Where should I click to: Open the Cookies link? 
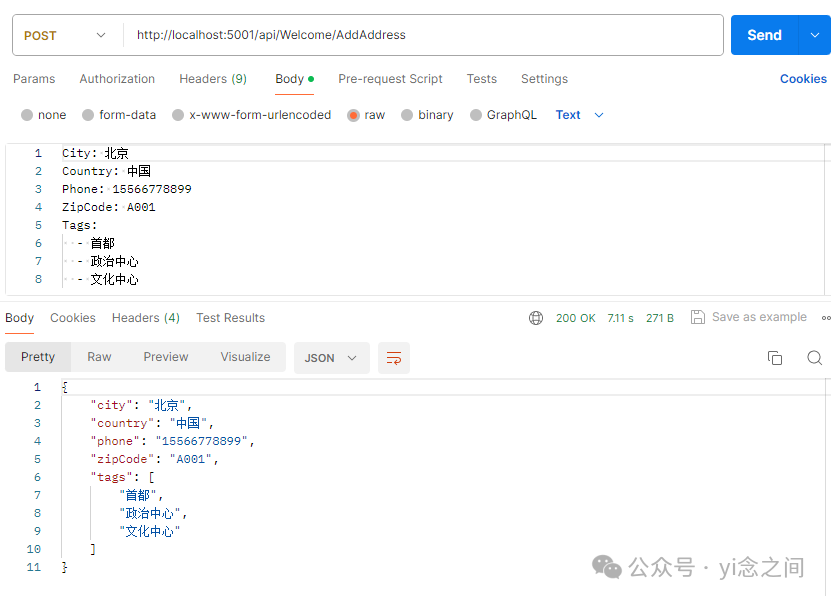tap(803, 79)
